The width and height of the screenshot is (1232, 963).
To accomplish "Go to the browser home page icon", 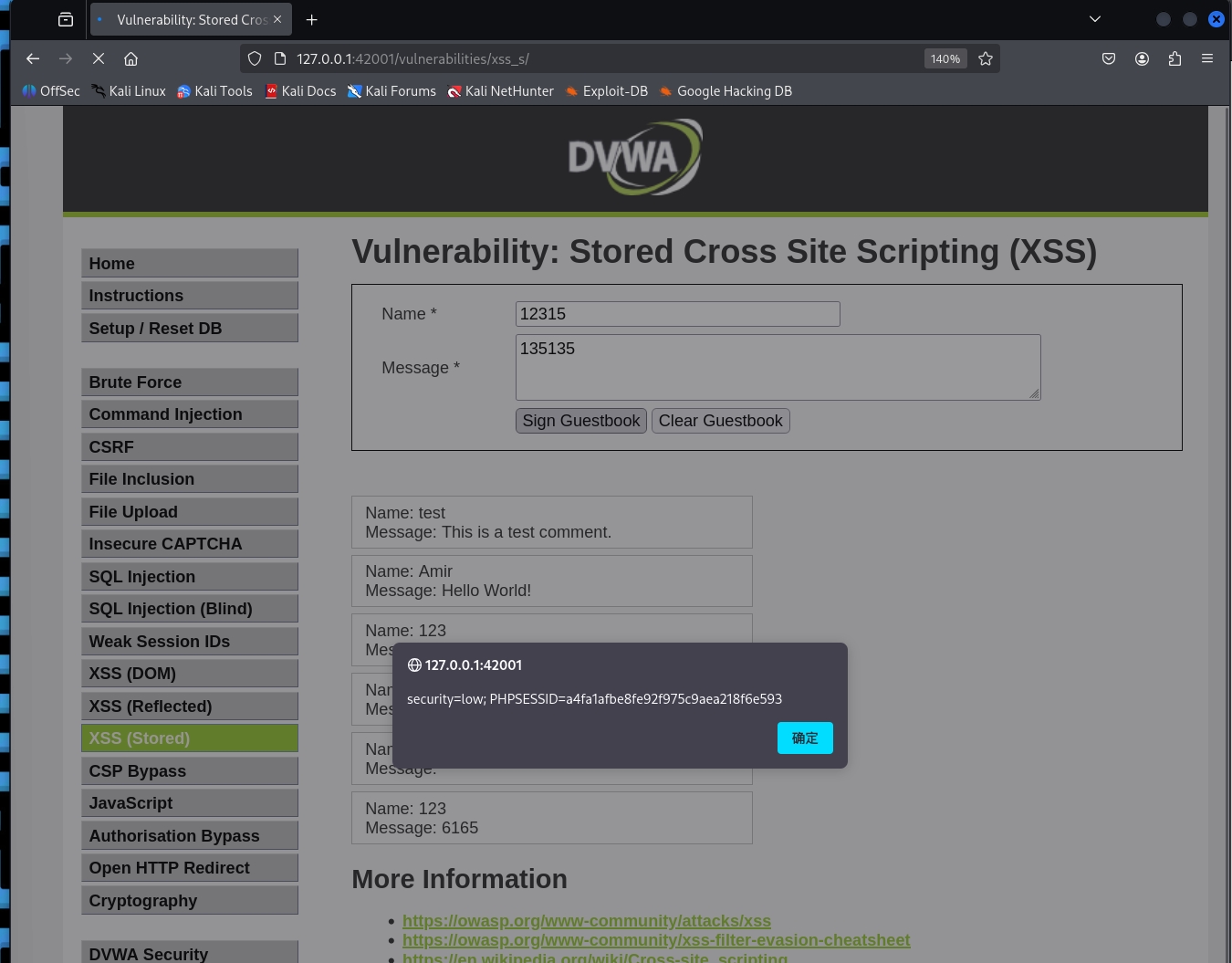I will (x=131, y=58).
